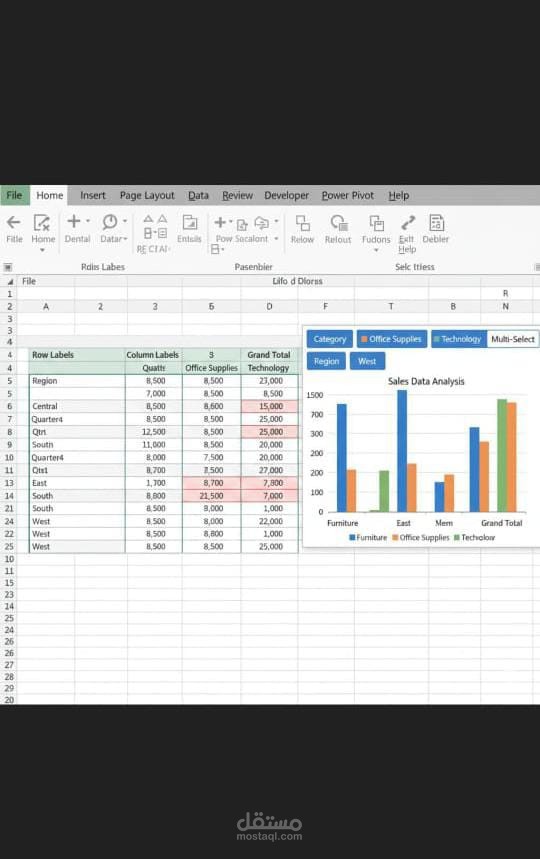Viewport: 540px width, 859px height.
Task: Click the Relout ribbon icon
Action: [x=338, y=222]
